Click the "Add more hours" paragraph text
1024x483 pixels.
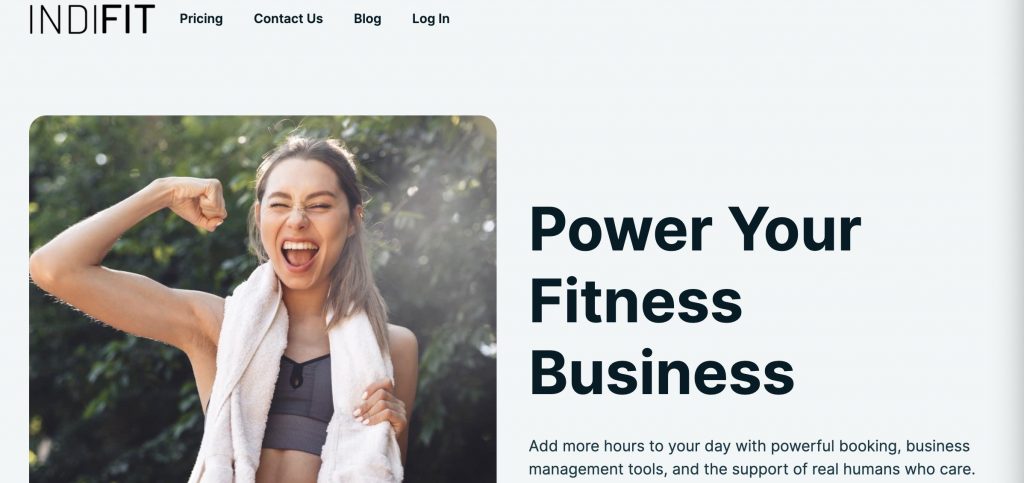tap(752, 458)
